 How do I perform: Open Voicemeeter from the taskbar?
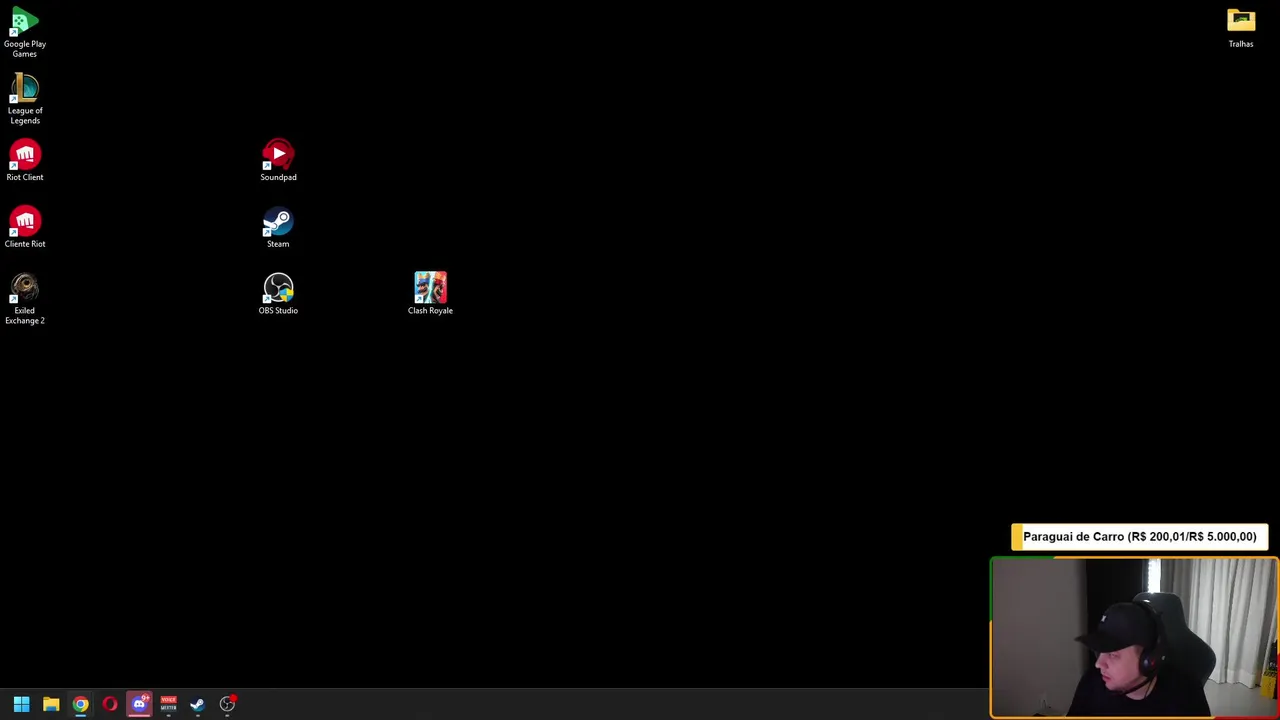[x=168, y=704]
